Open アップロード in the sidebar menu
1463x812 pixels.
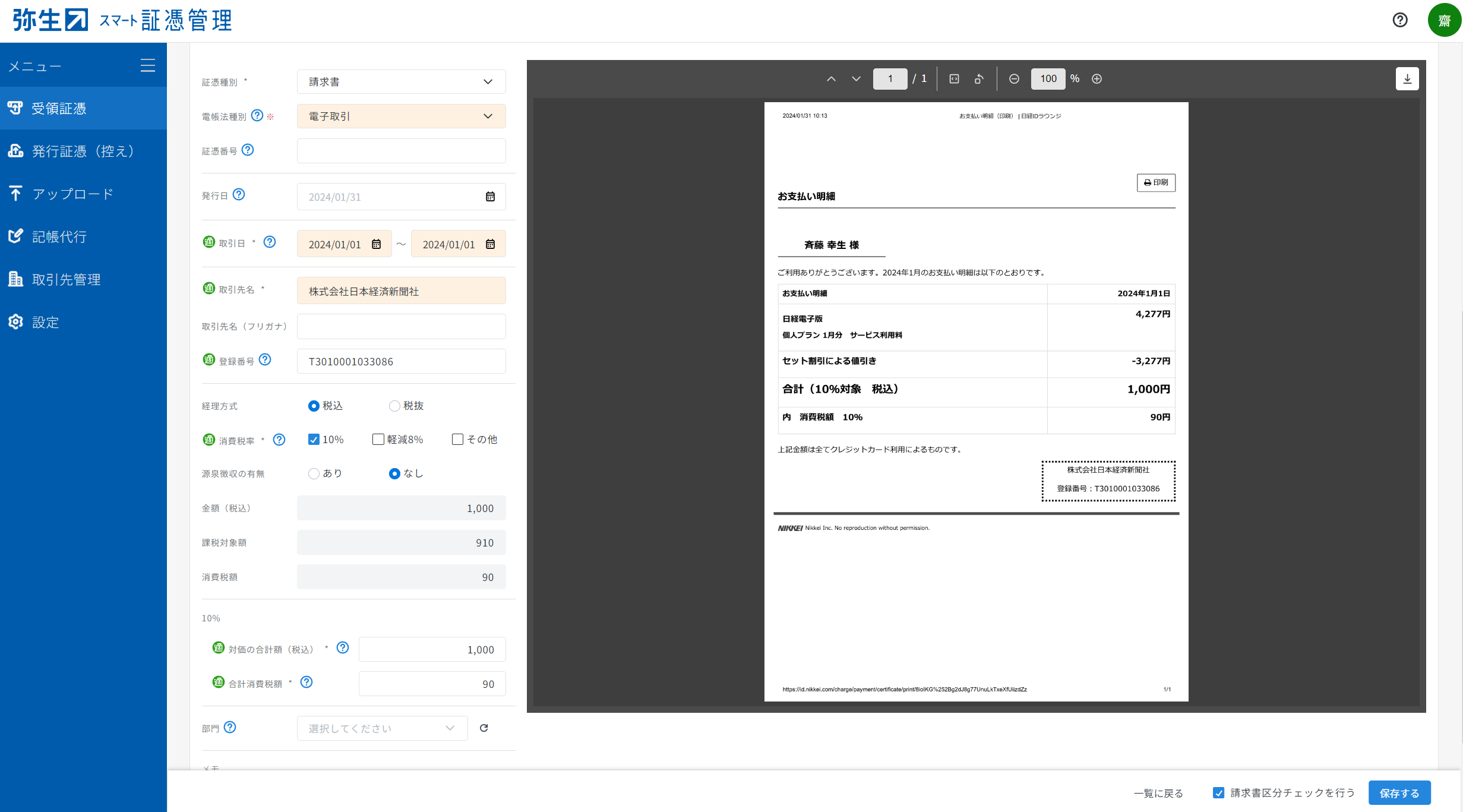point(83,194)
